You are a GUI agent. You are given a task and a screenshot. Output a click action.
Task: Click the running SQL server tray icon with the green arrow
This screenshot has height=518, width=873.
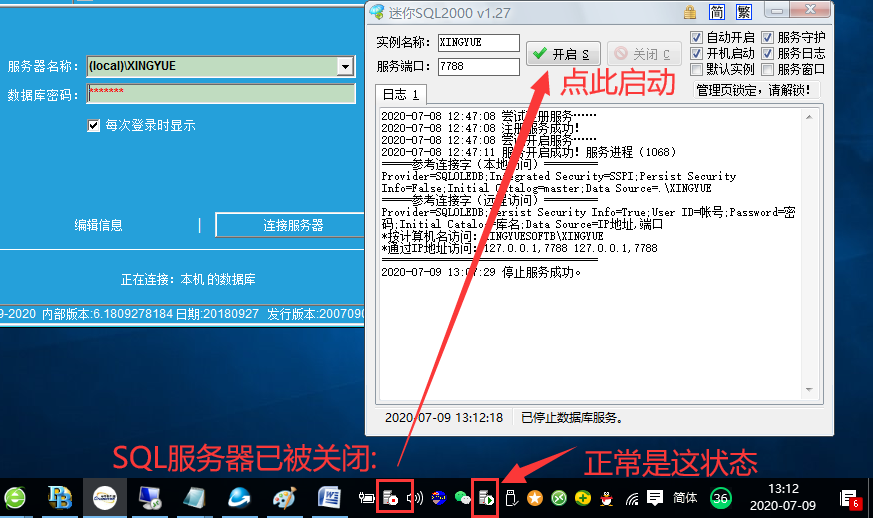(x=487, y=498)
